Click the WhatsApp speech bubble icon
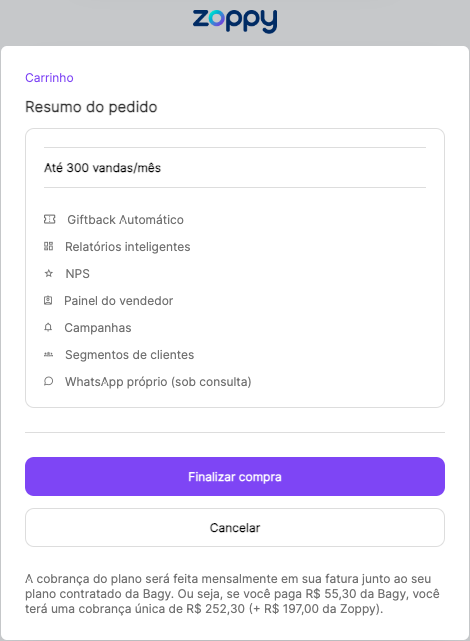This screenshot has width=470, height=641. 49,381
